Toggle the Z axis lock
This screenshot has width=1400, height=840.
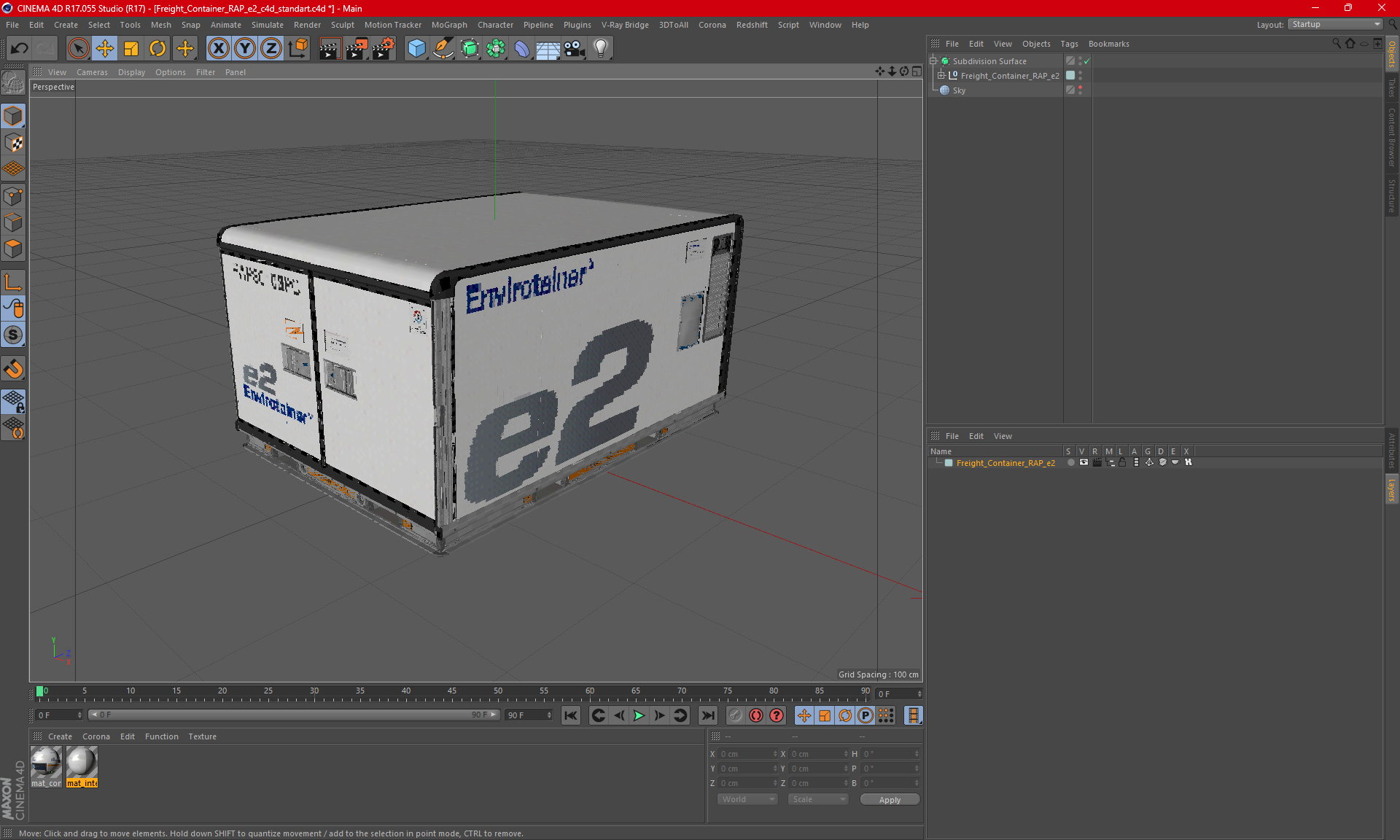(x=271, y=48)
